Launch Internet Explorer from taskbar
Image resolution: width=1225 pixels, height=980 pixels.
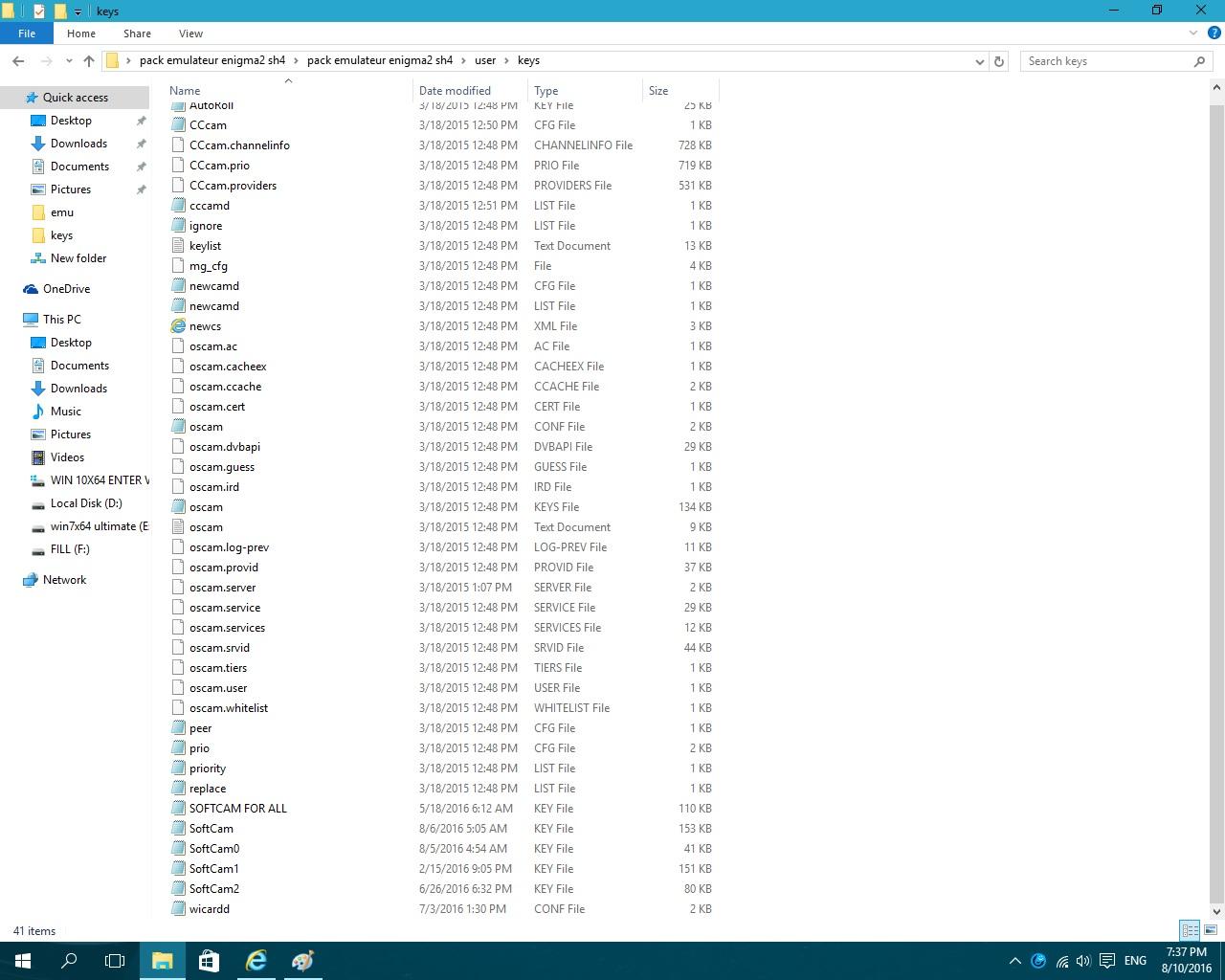click(x=256, y=961)
